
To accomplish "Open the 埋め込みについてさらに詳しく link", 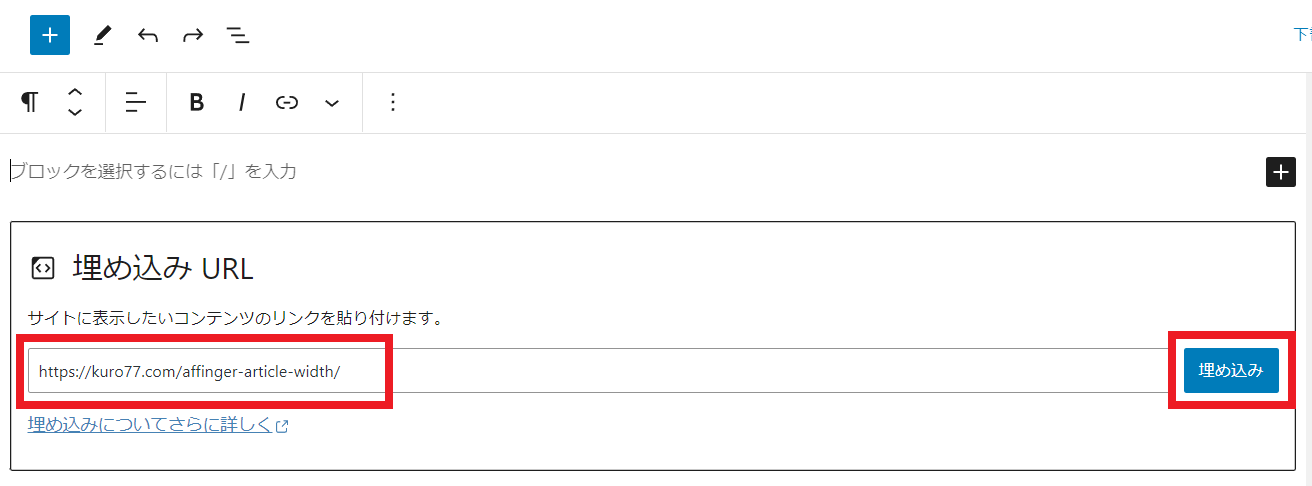I will pos(158,425).
